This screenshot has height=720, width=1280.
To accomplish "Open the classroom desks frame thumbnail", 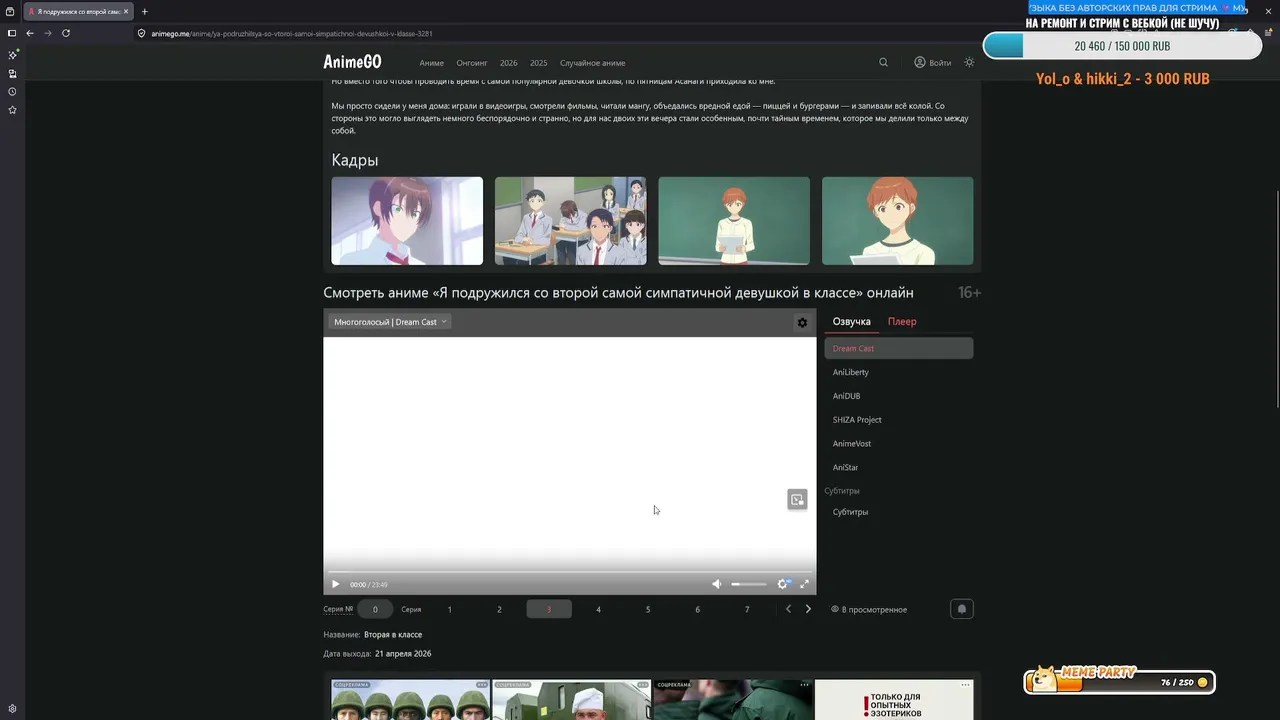I will 570,221.
